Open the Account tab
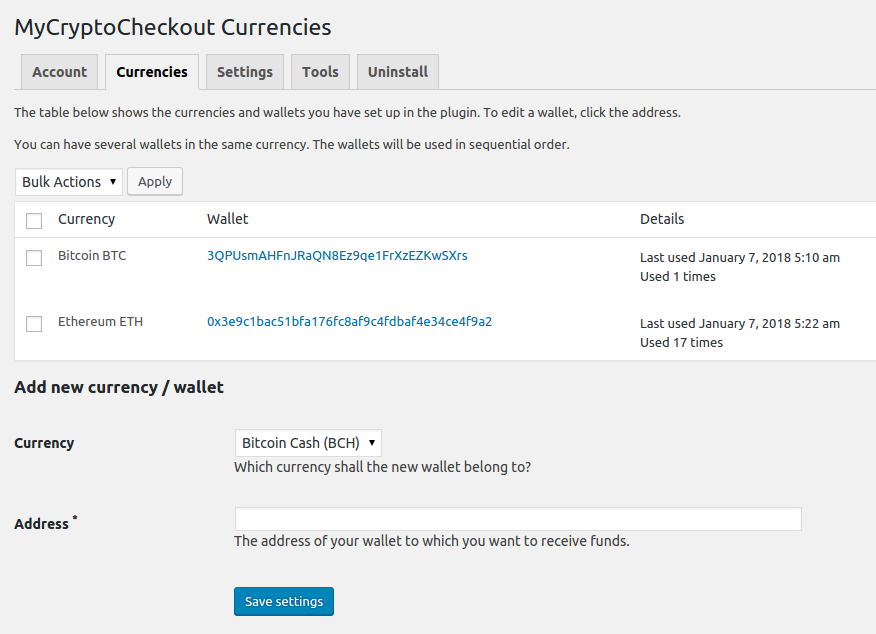The height and width of the screenshot is (634, 876). (59, 72)
